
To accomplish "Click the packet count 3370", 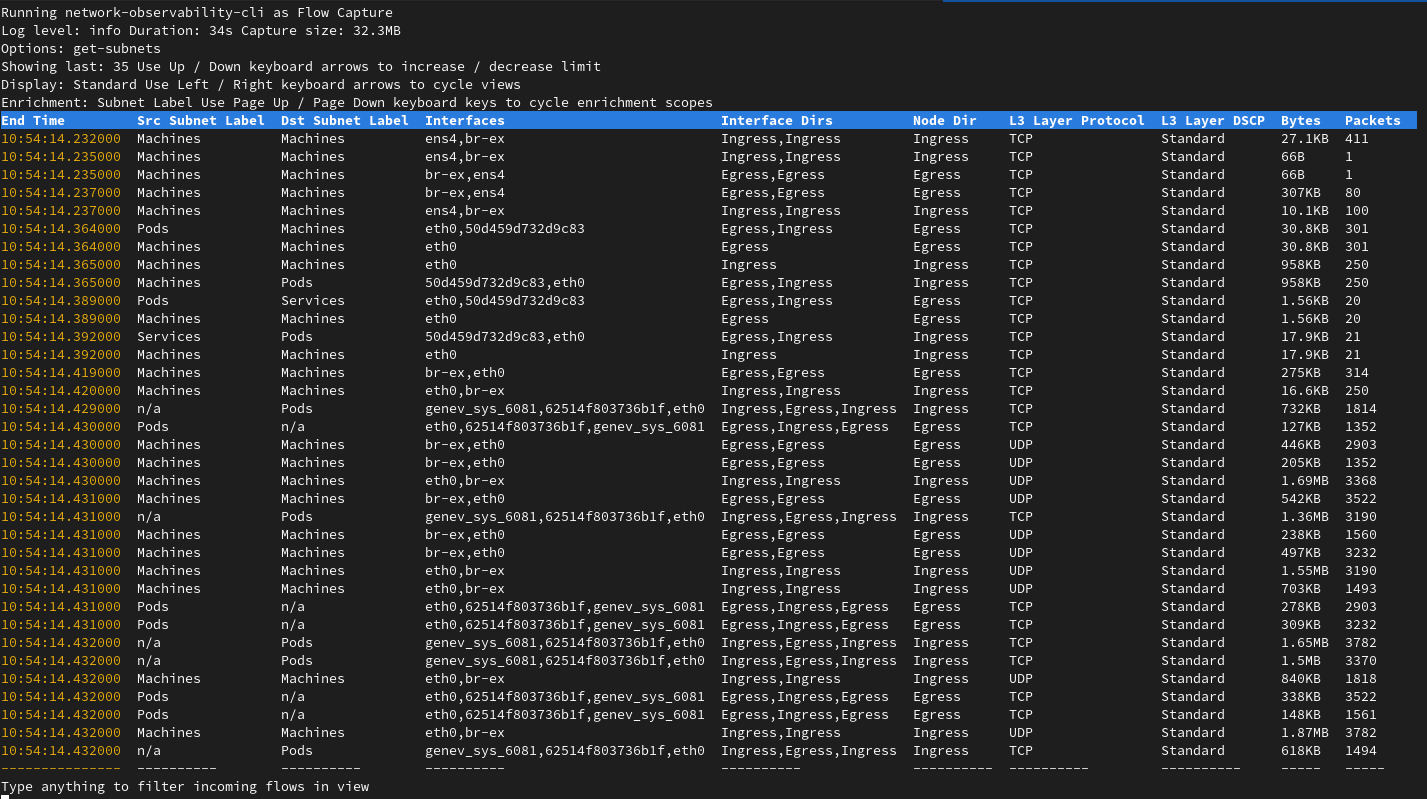I will pos(1361,660).
